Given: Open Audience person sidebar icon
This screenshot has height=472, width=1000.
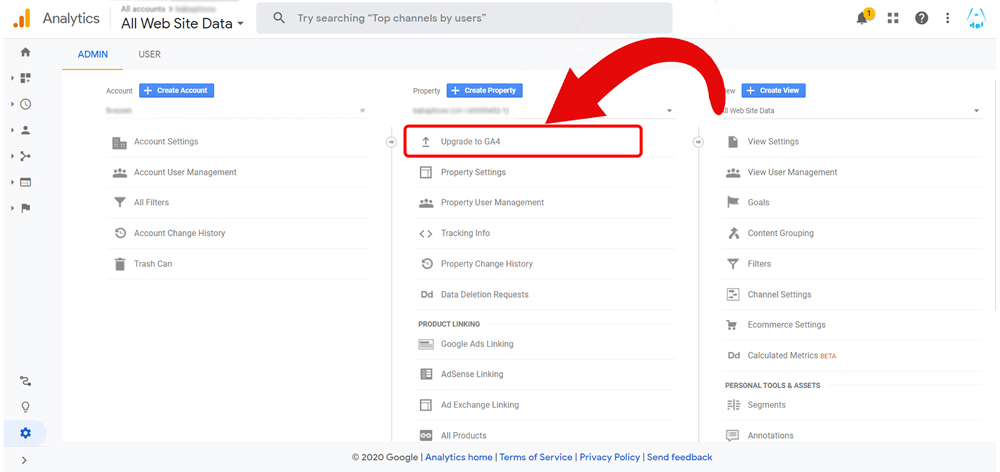Looking at the screenshot, I should pyautogui.click(x=26, y=130).
